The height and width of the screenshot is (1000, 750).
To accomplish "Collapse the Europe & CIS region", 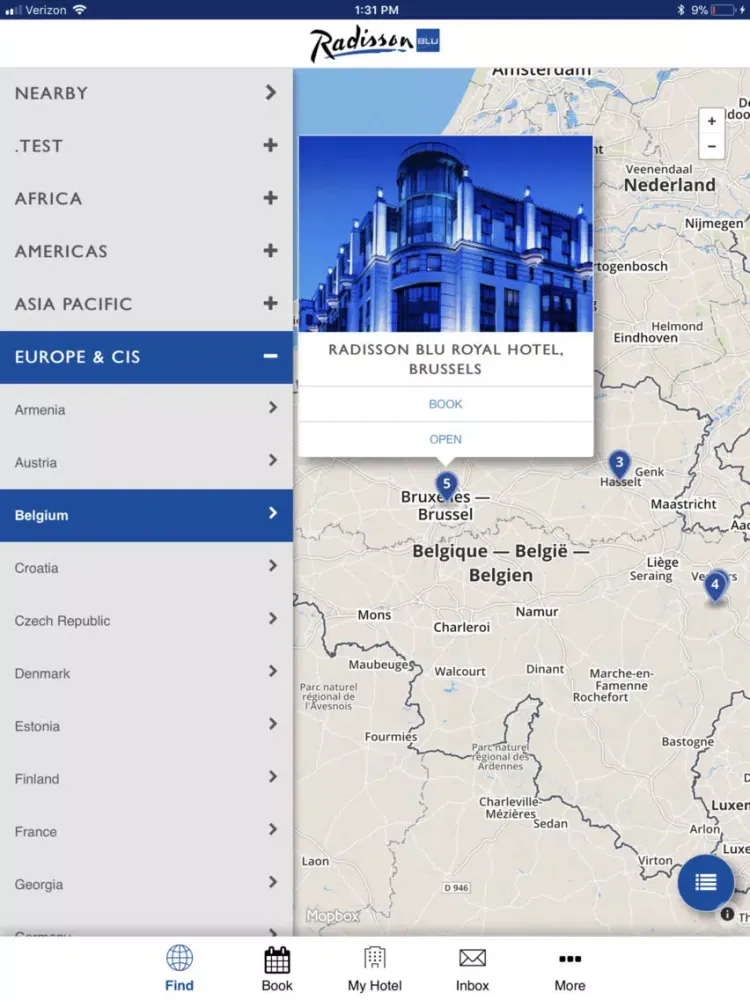I will tap(146, 357).
